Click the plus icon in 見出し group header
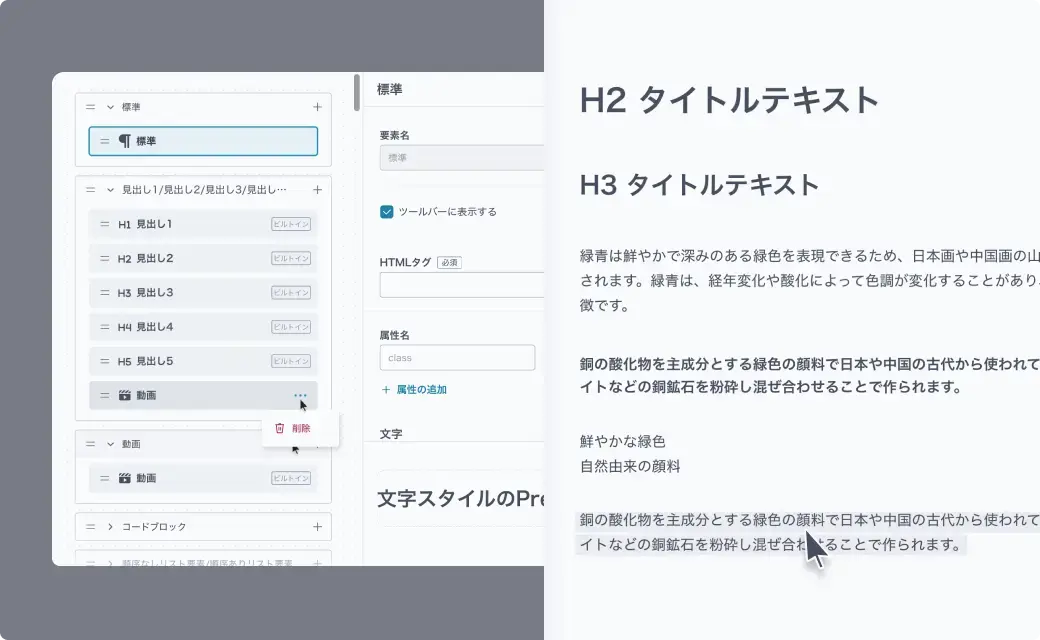Screen dimensions: 1040x640 click(317, 190)
